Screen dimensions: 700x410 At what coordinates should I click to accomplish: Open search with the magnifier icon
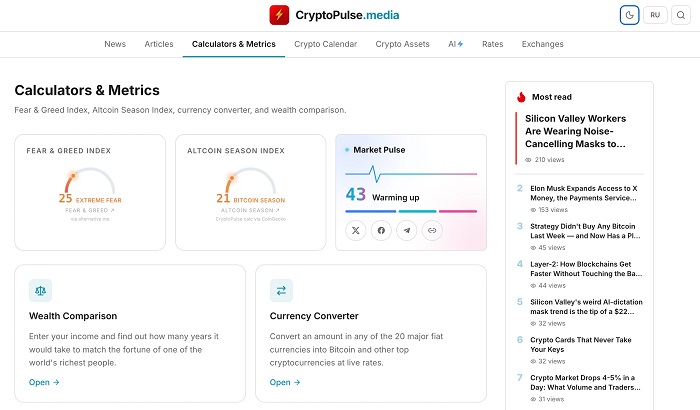[681, 15]
